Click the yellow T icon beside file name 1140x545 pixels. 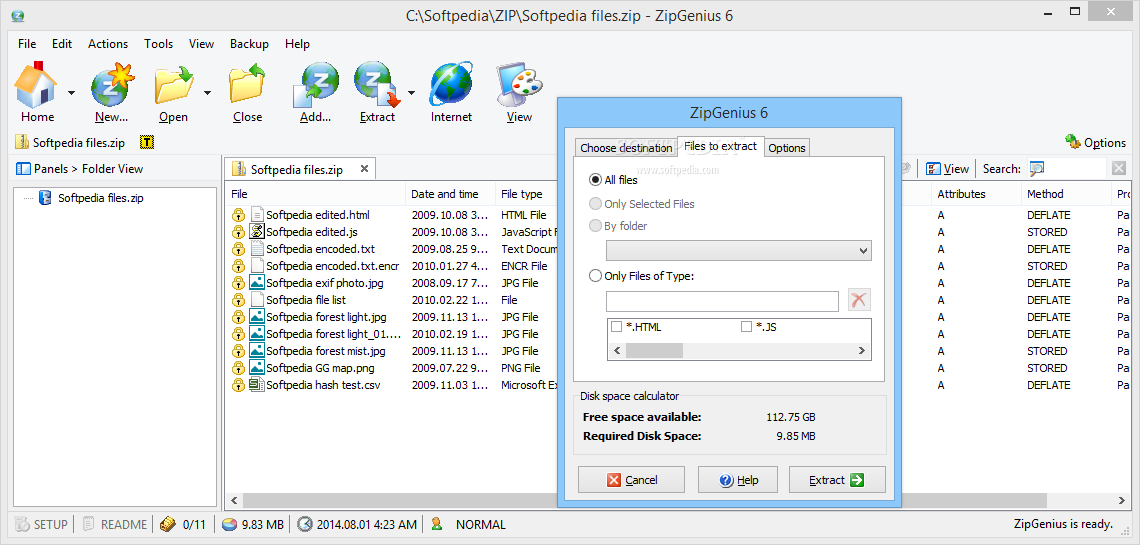pos(147,142)
